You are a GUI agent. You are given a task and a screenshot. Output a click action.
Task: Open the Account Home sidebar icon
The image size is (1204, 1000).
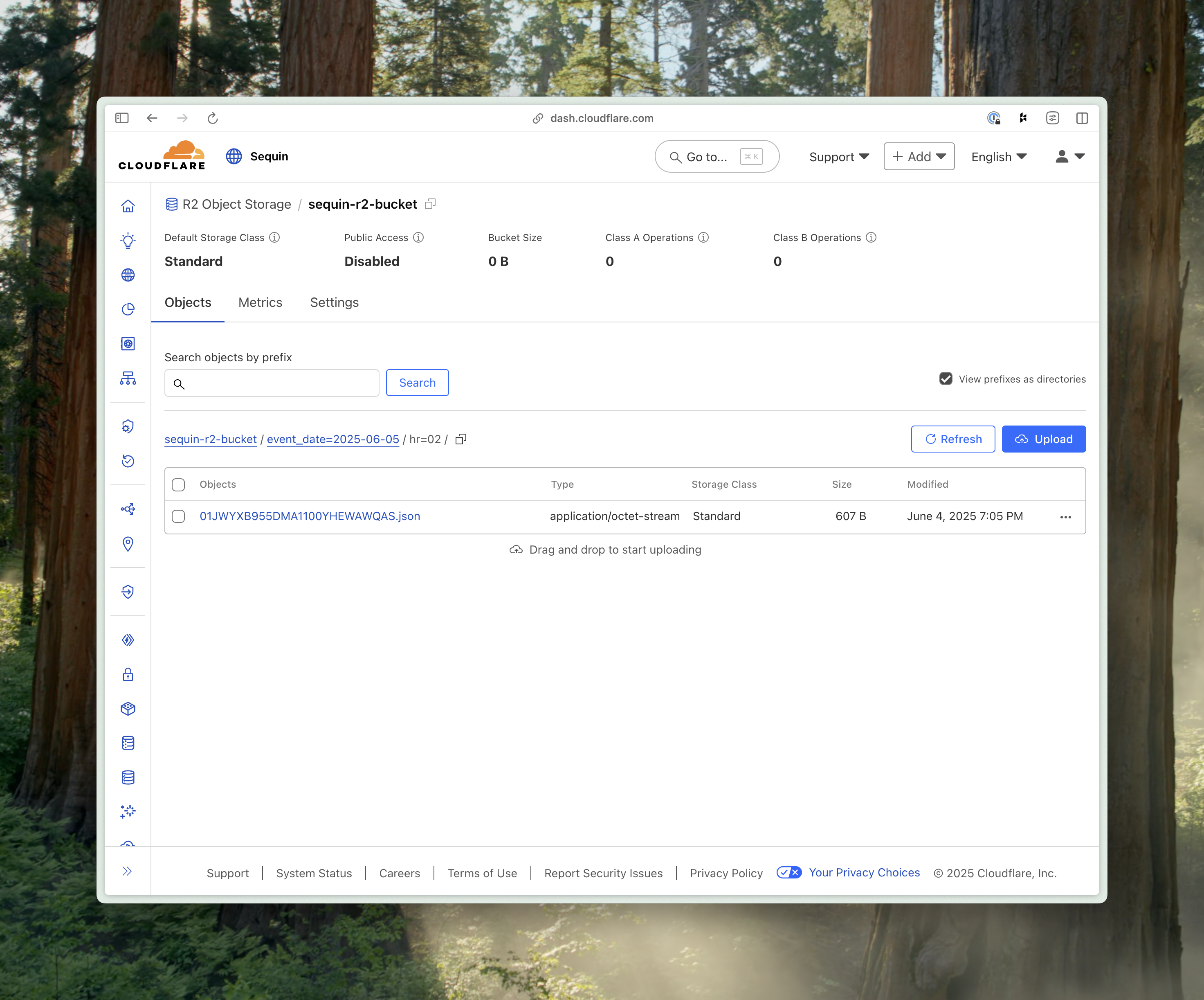tap(128, 205)
